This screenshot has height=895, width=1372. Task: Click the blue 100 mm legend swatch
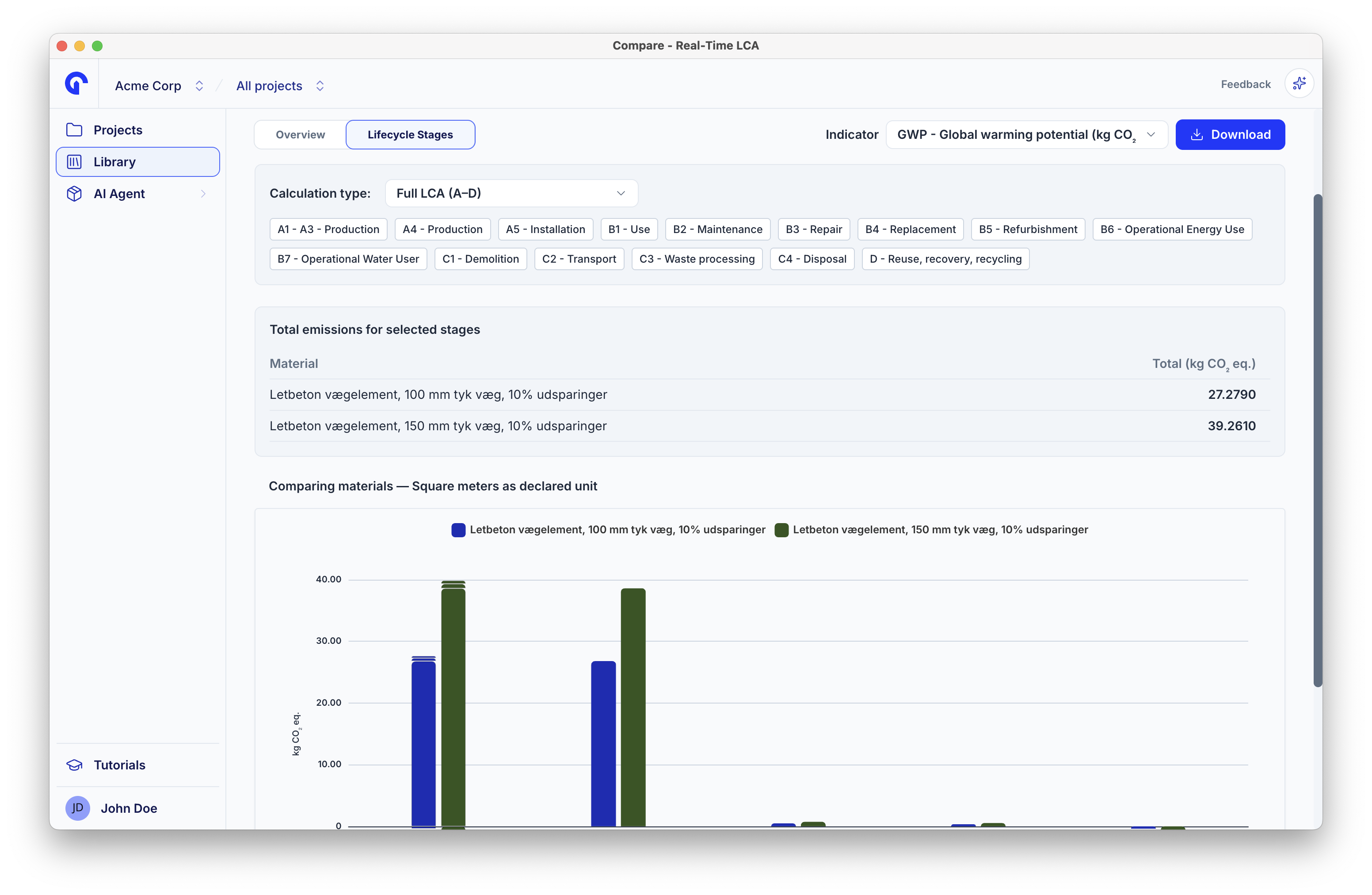(x=458, y=529)
